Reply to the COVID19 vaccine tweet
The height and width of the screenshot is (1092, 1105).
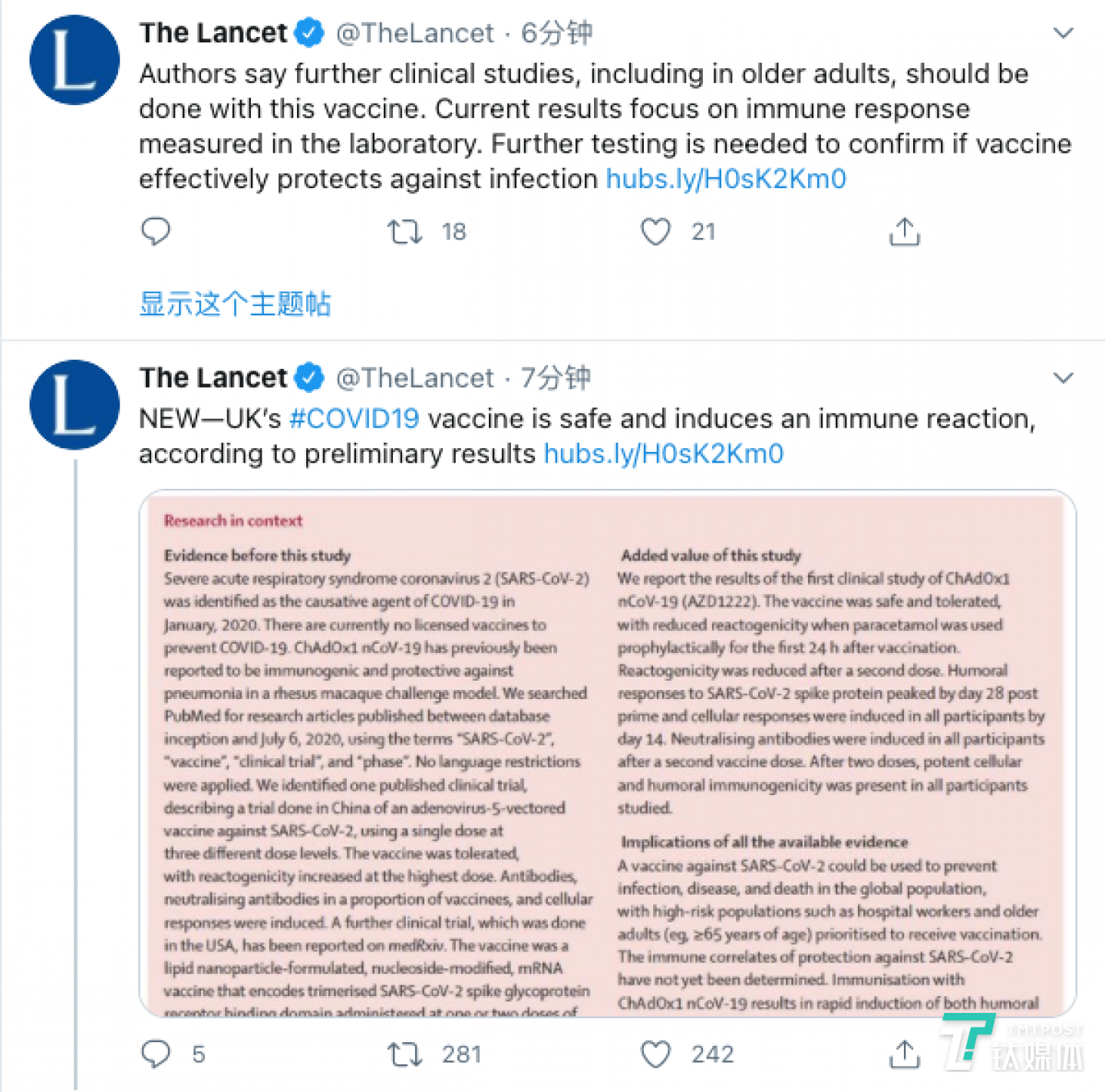point(156,1054)
